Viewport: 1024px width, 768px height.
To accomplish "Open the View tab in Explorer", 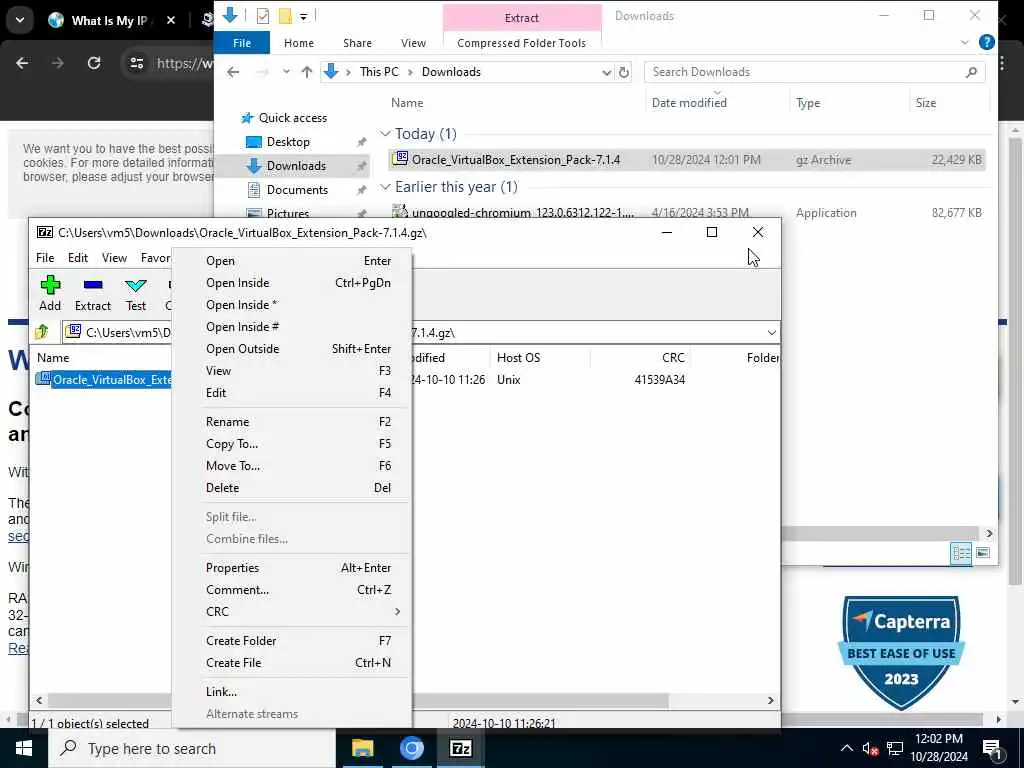I will coord(413,43).
